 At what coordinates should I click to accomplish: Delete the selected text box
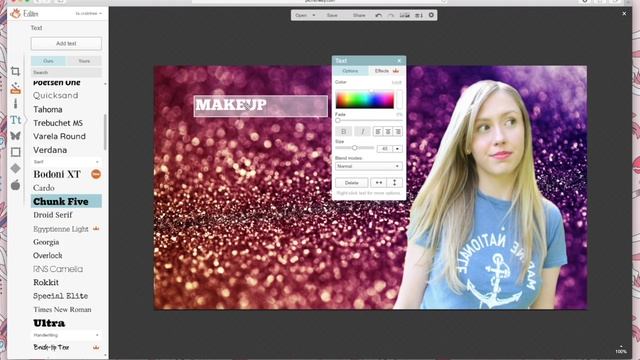351,183
